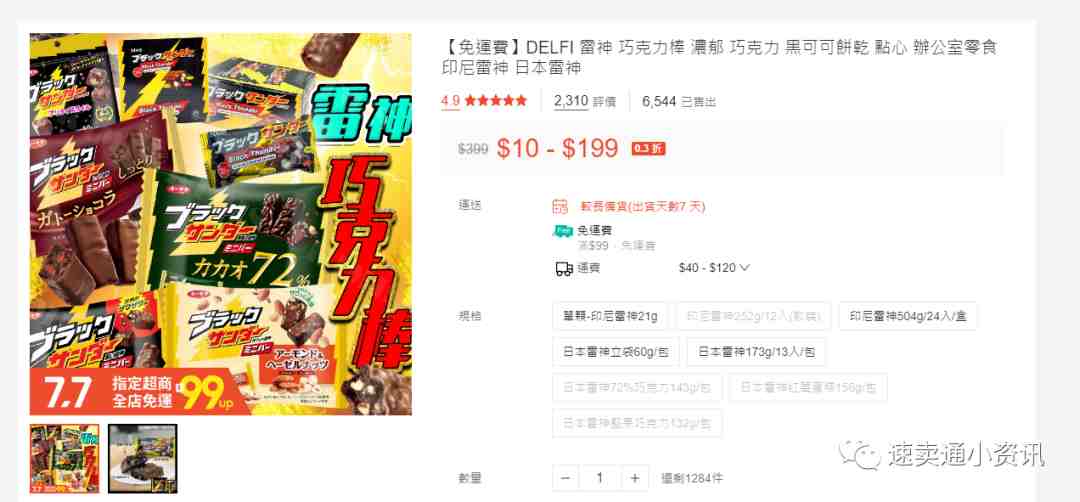Click the WeChat logo watermark
The height and width of the screenshot is (502, 1080).
(x=860, y=454)
